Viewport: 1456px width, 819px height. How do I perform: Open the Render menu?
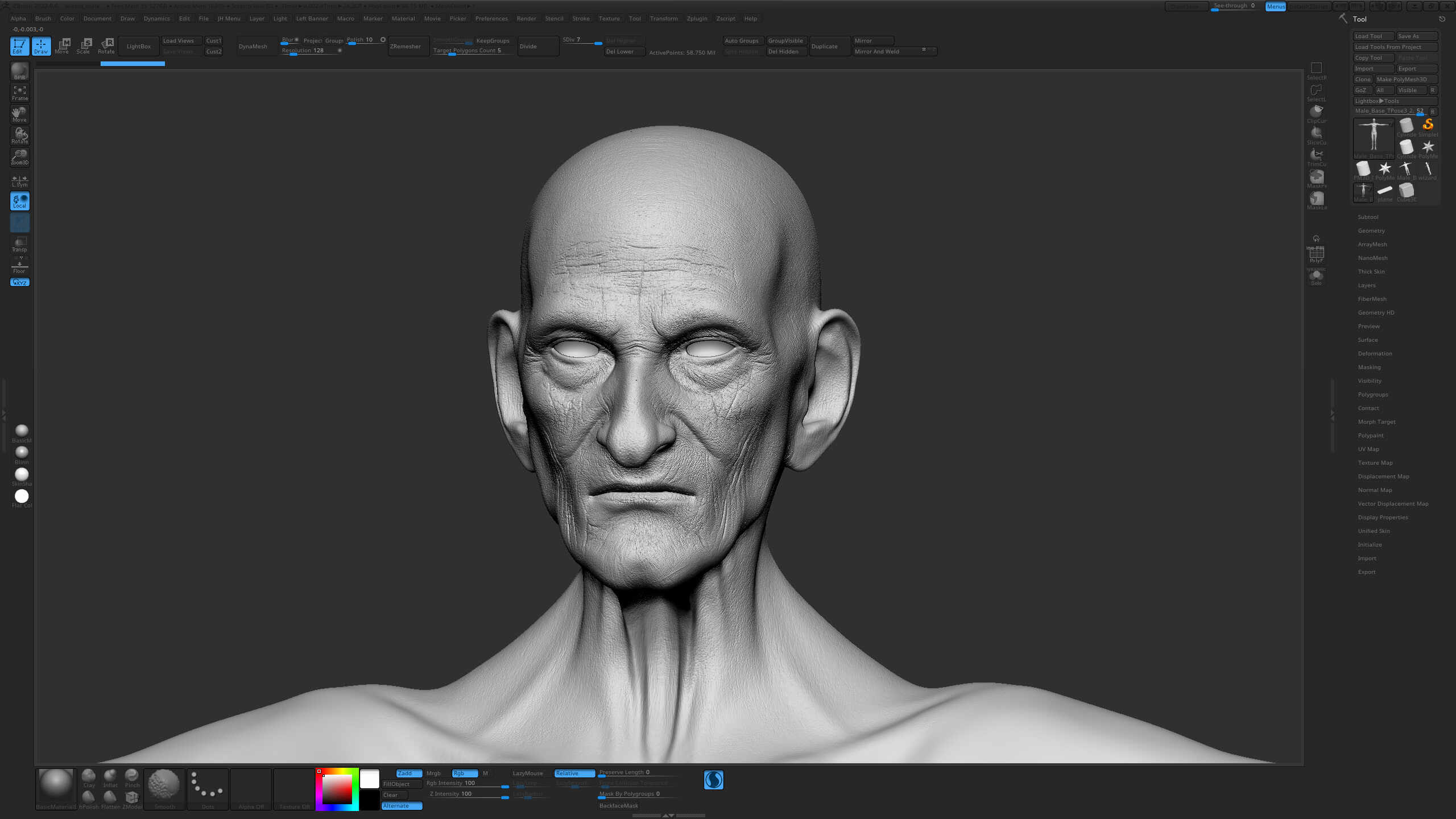[x=526, y=18]
